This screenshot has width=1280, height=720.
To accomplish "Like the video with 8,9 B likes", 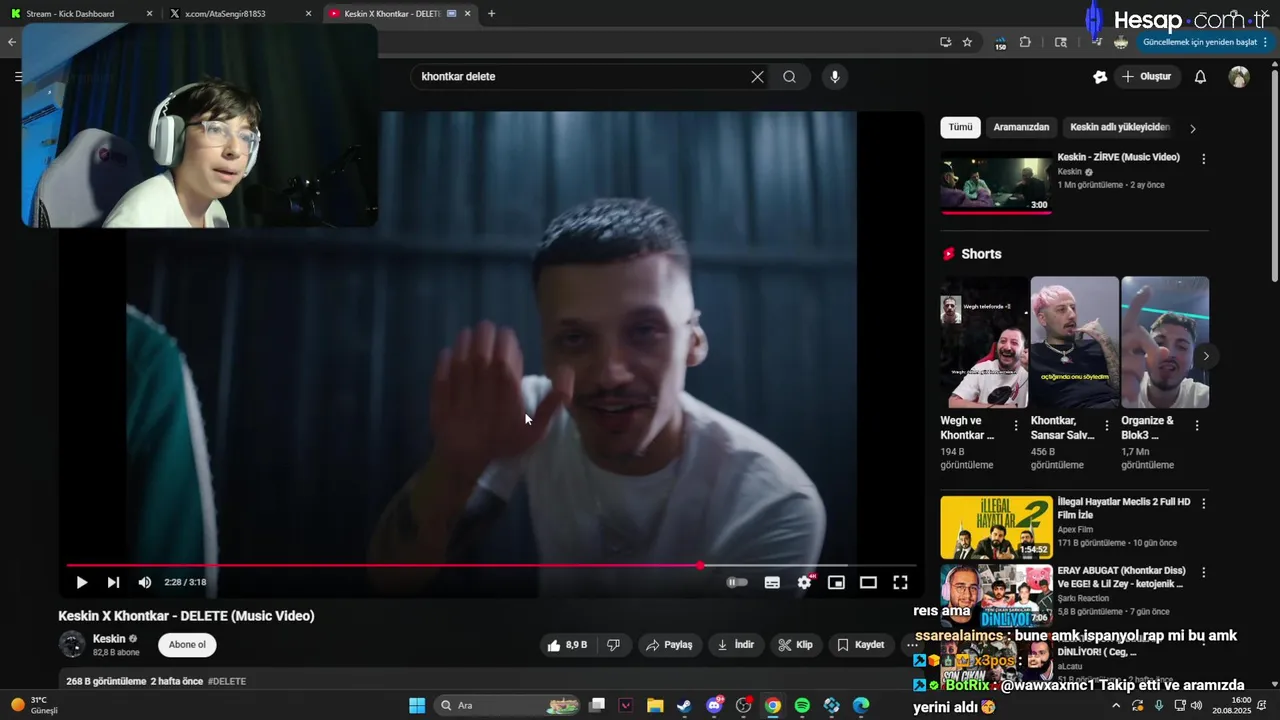I will tap(567, 645).
